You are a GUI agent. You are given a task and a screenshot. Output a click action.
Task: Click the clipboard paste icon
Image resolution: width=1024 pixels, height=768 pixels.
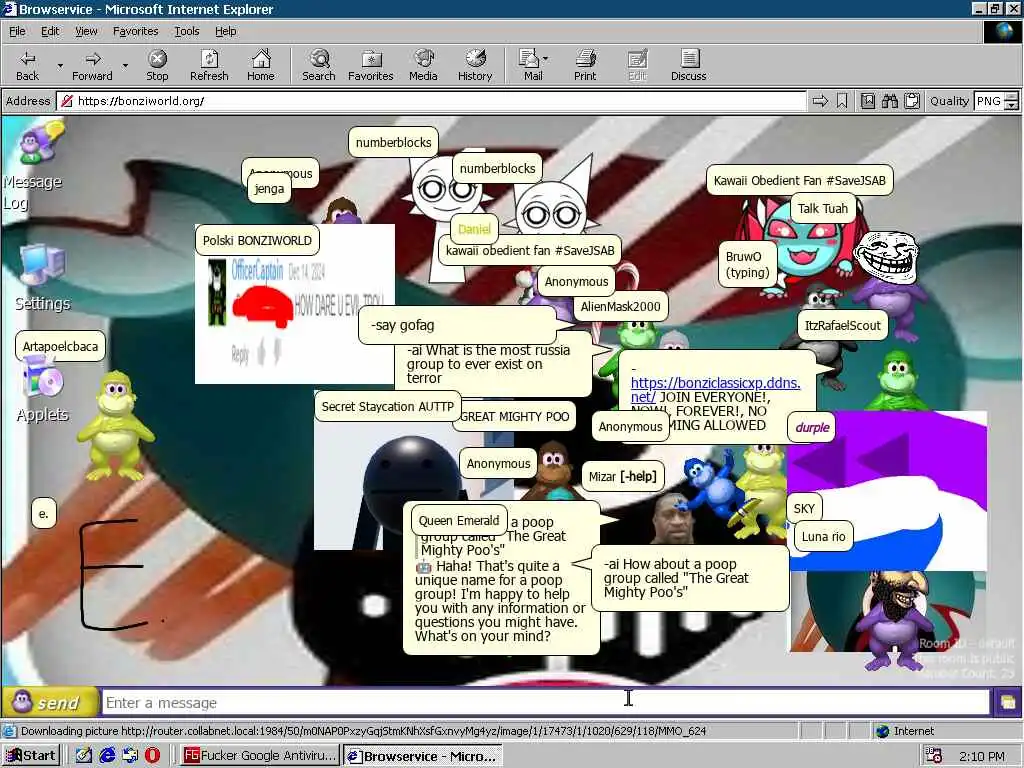[x=912, y=101]
